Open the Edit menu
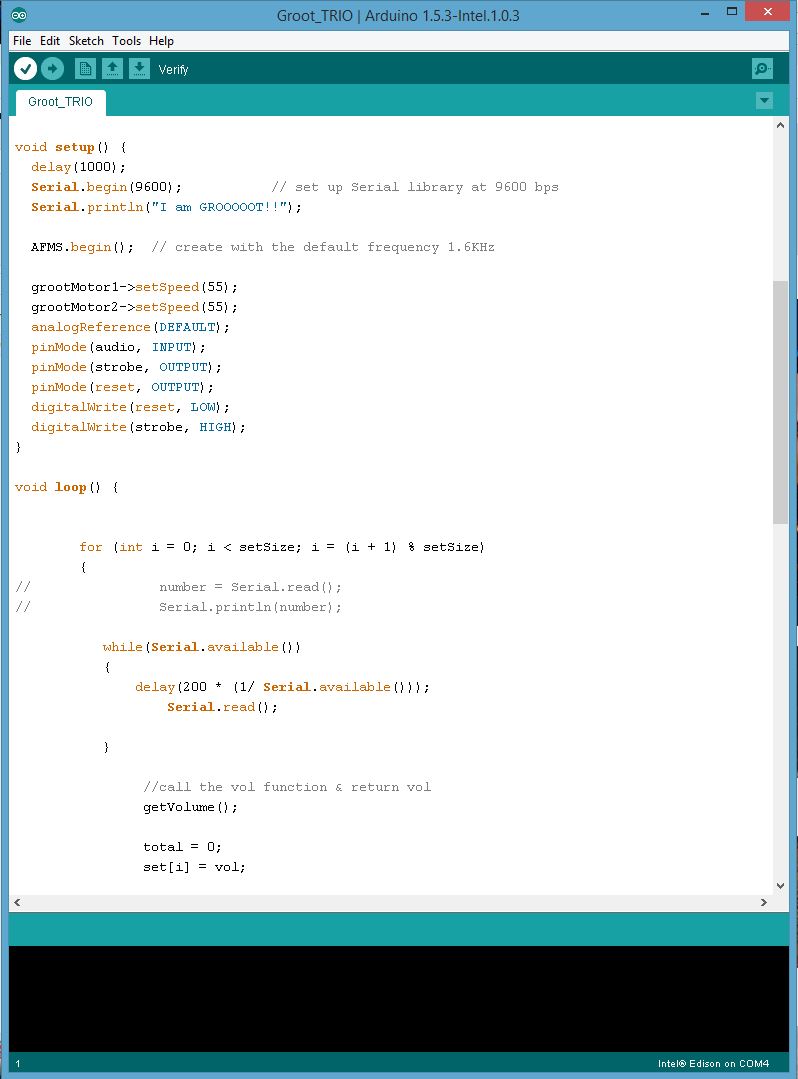 tap(50, 41)
